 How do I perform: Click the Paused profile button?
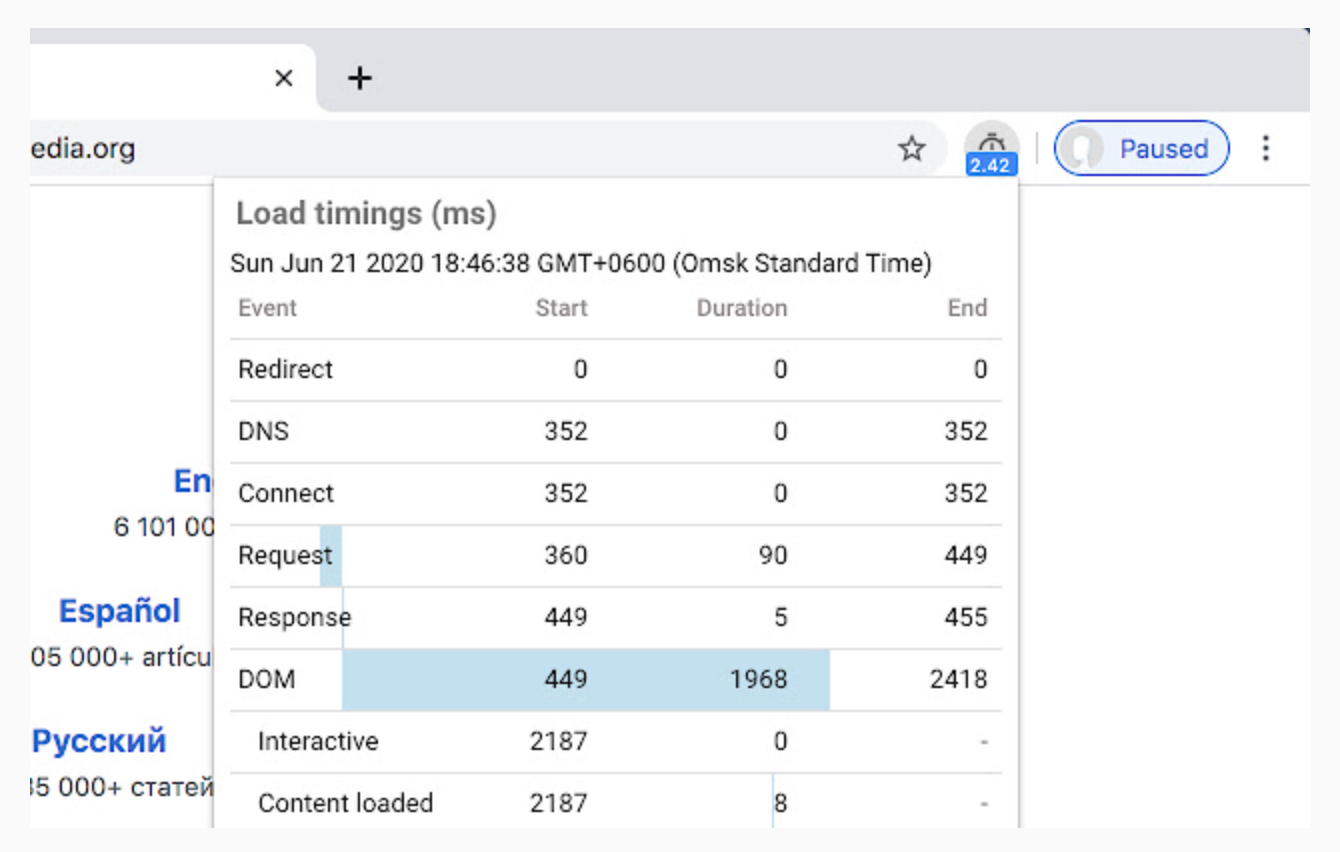point(1141,149)
